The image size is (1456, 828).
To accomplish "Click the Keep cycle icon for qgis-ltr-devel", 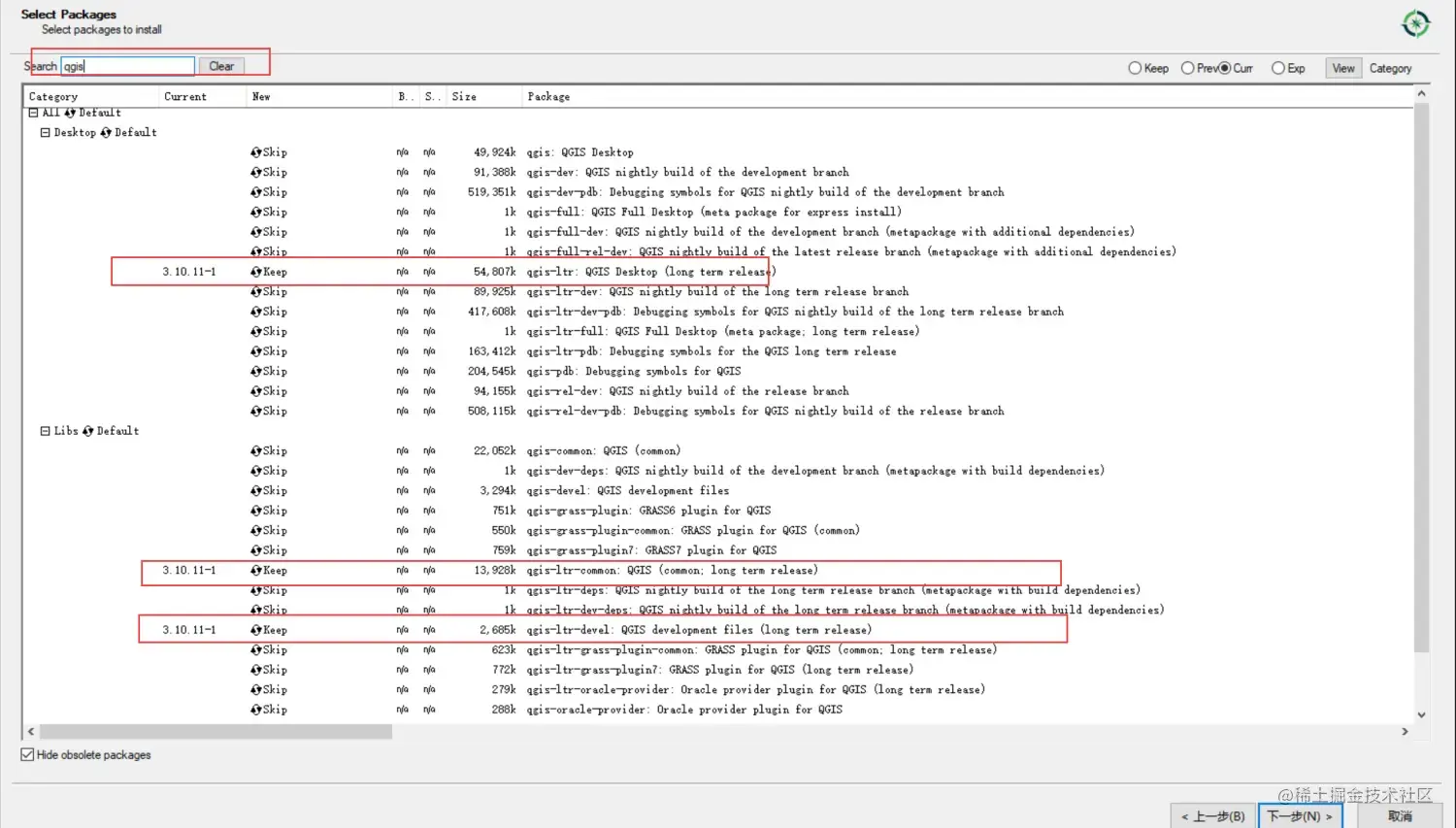I will [256, 630].
